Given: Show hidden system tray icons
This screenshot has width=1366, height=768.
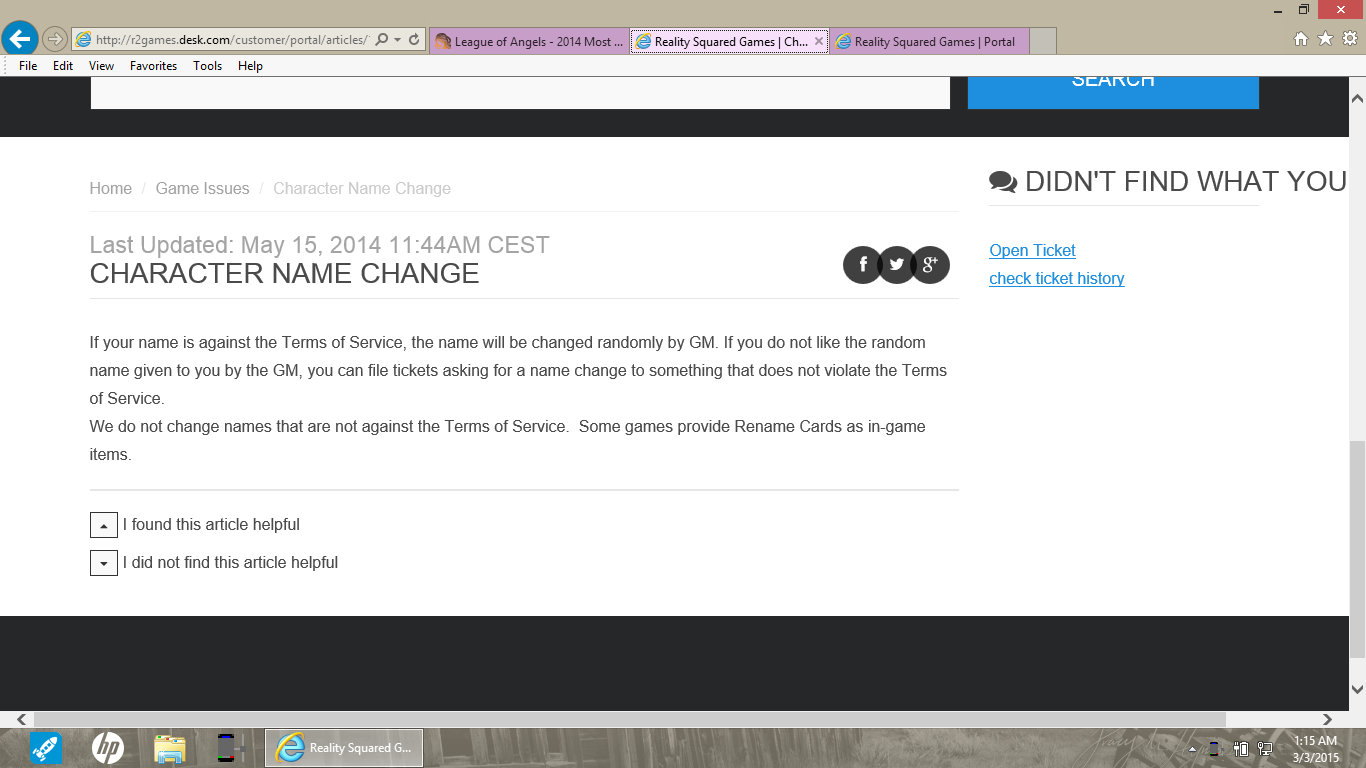Looking at the screenshot, I should pyautogui.click(x=1192, y=749).
